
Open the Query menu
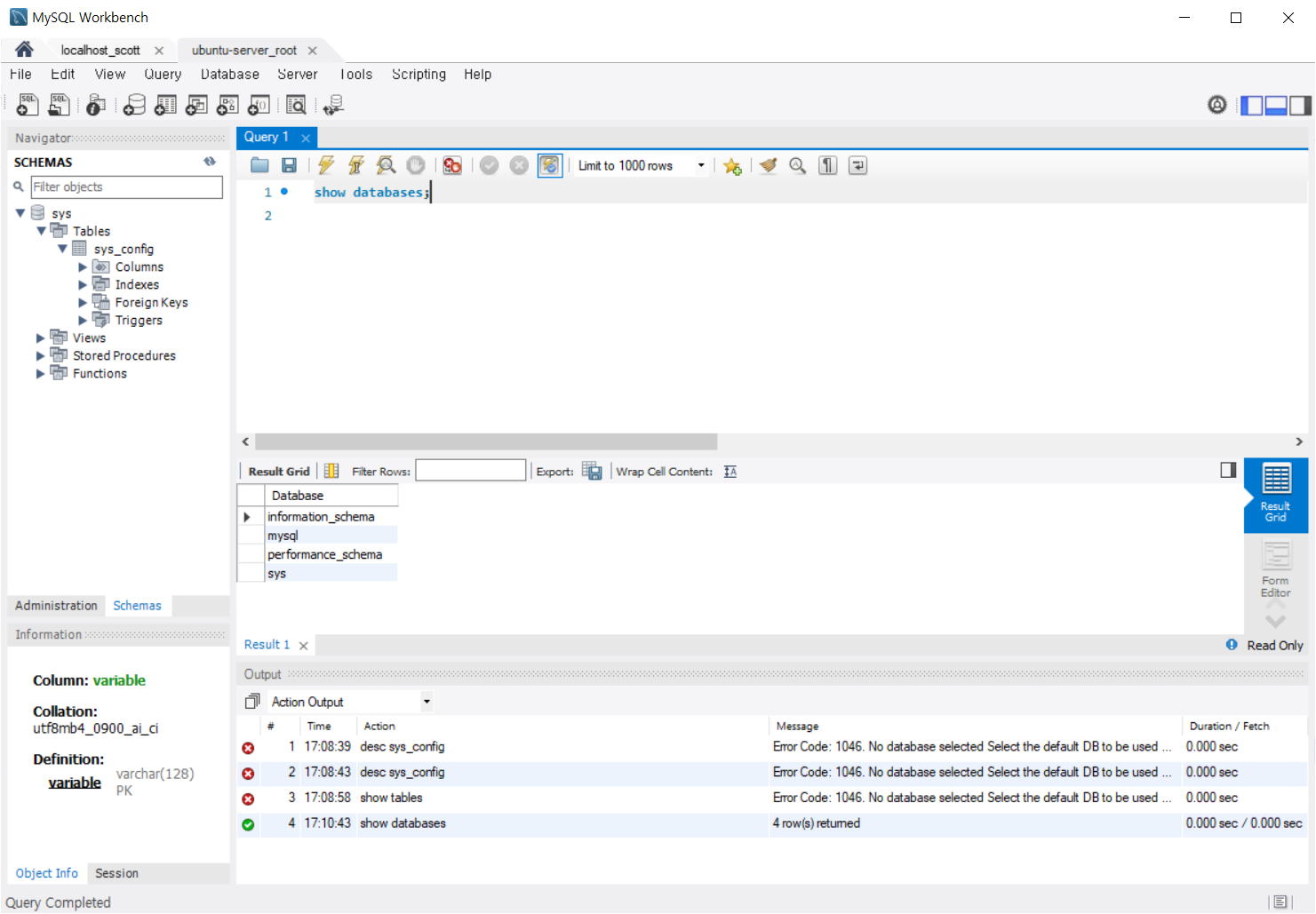tap(163, 75)
